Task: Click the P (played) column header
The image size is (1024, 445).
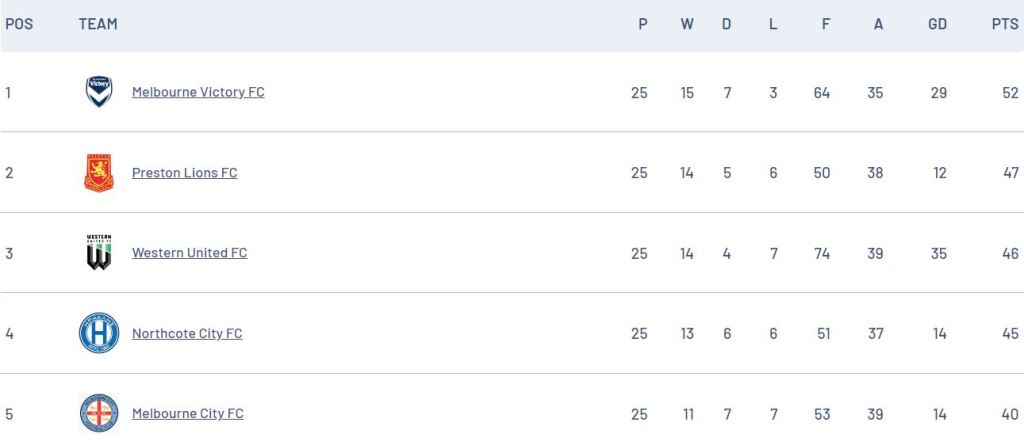Action: point(643,24)
